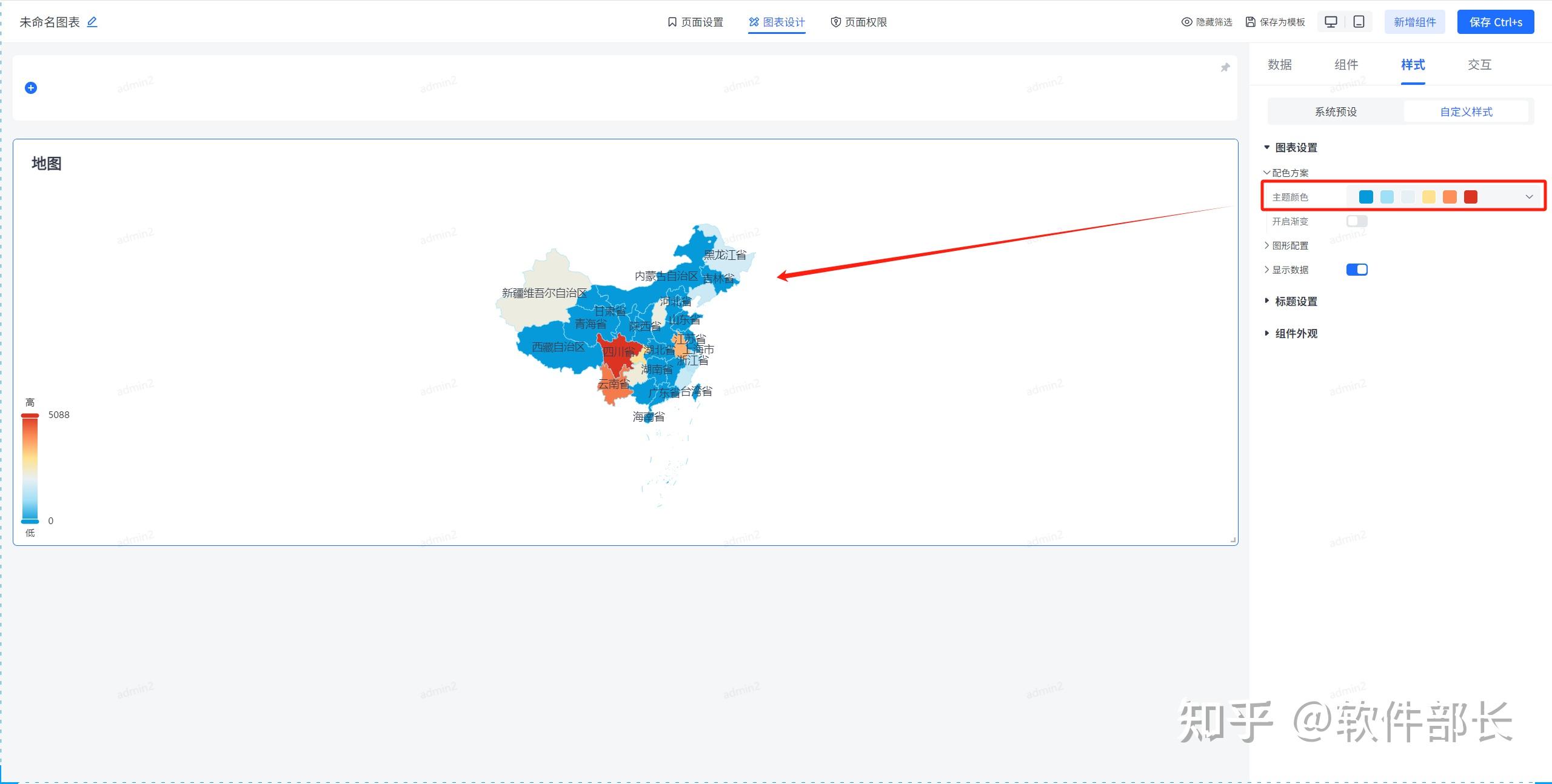
Task: Click the red theme color swatch
Action: 1470,197
